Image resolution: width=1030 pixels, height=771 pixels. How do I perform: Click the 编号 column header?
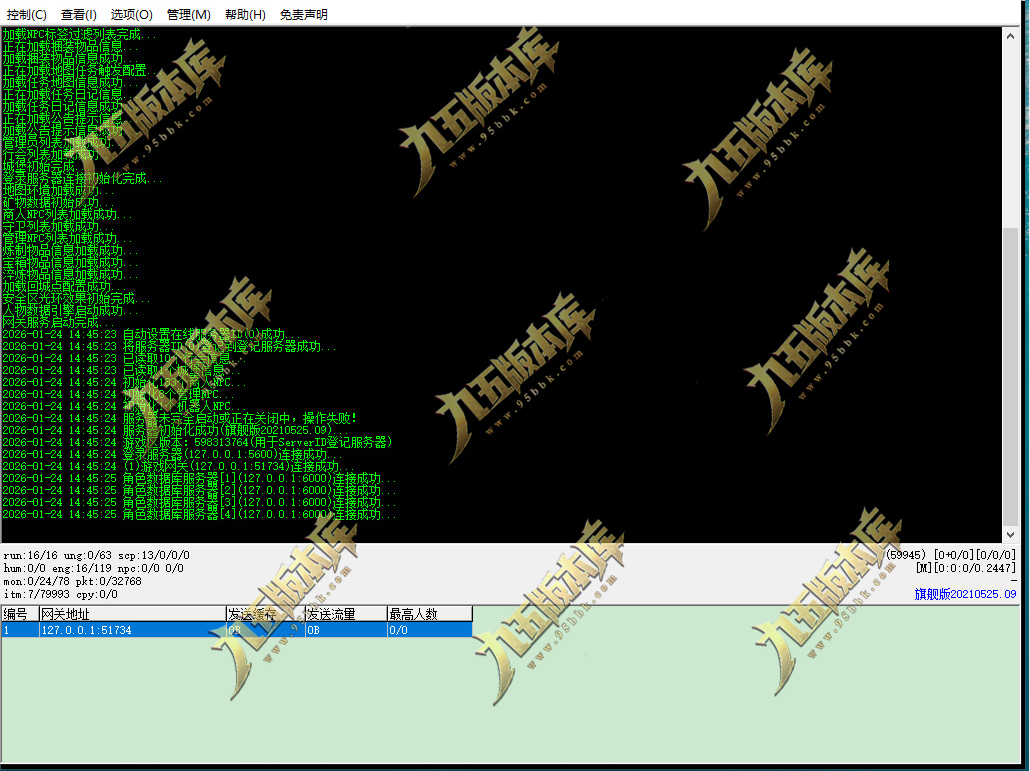(20, 614)
